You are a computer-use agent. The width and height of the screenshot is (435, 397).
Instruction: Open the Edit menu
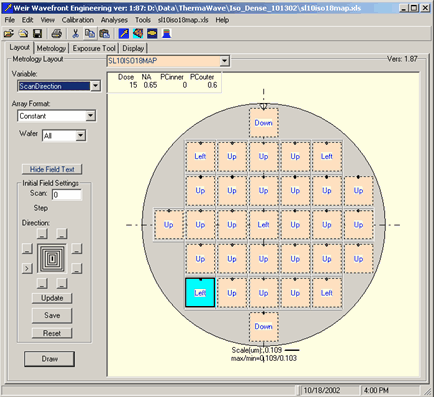click(x=27, y=20)
